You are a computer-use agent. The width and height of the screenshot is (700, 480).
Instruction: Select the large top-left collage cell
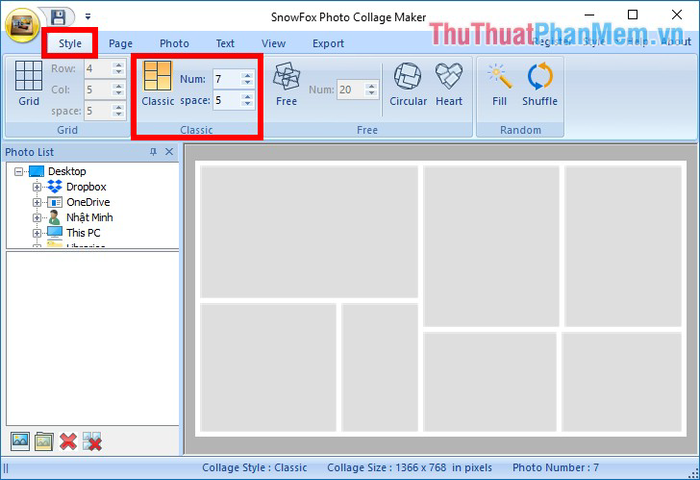309,231
